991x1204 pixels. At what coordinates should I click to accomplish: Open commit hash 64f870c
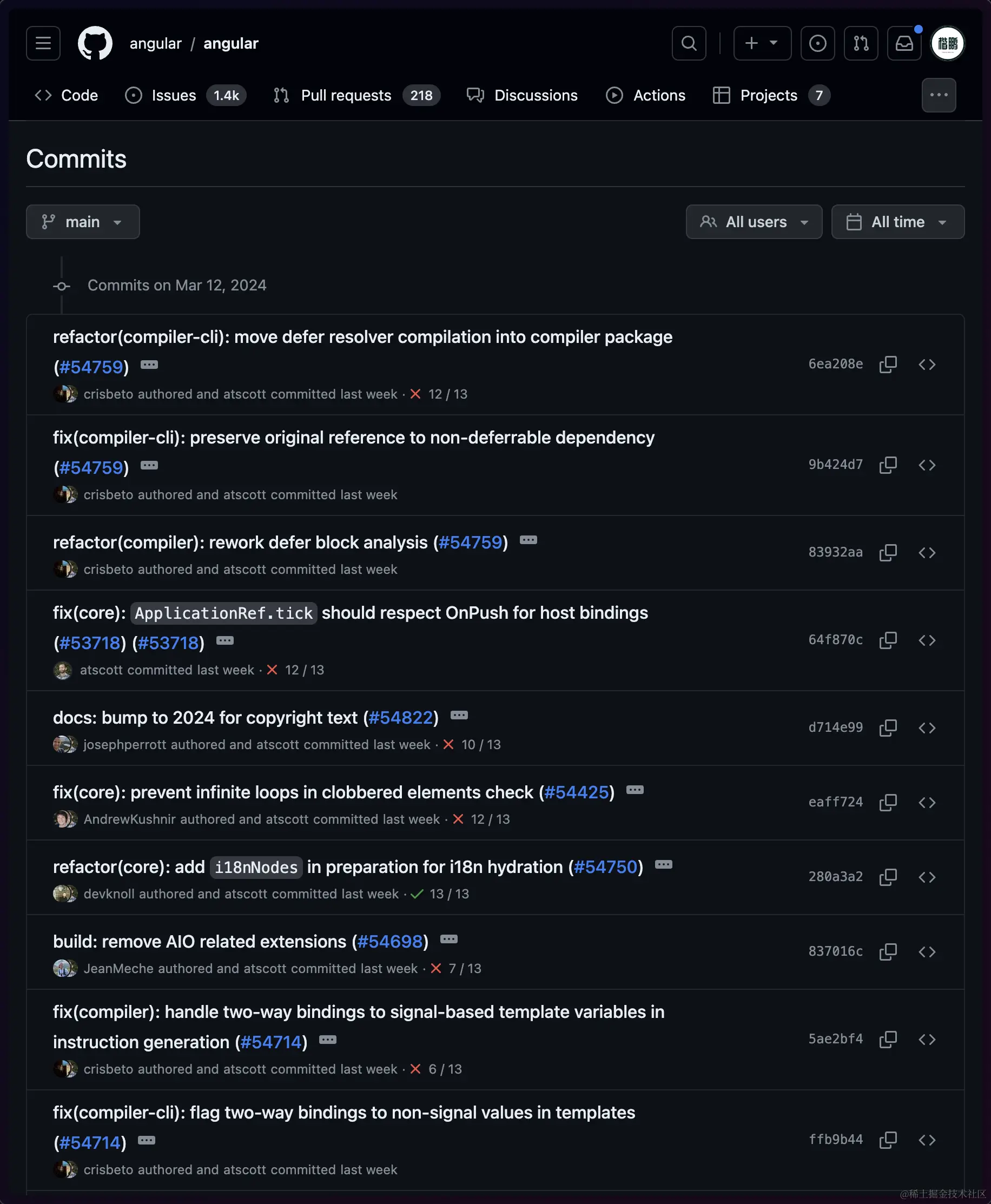point(835,640)
